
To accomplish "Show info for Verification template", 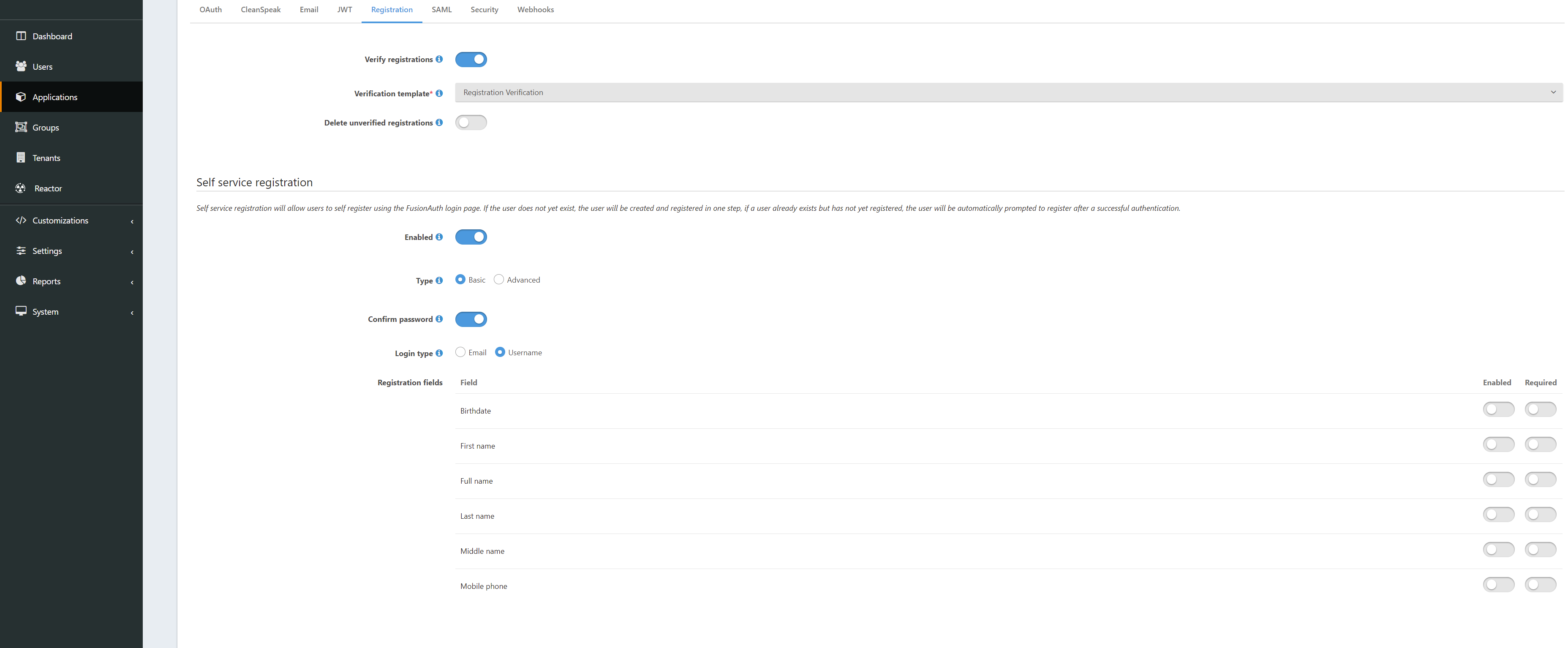I will click(x=439, y=93).
